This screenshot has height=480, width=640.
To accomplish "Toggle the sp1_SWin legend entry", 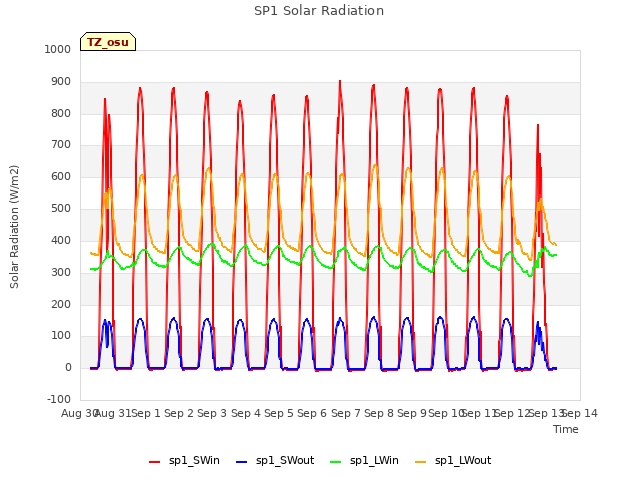I will point(184,461).
